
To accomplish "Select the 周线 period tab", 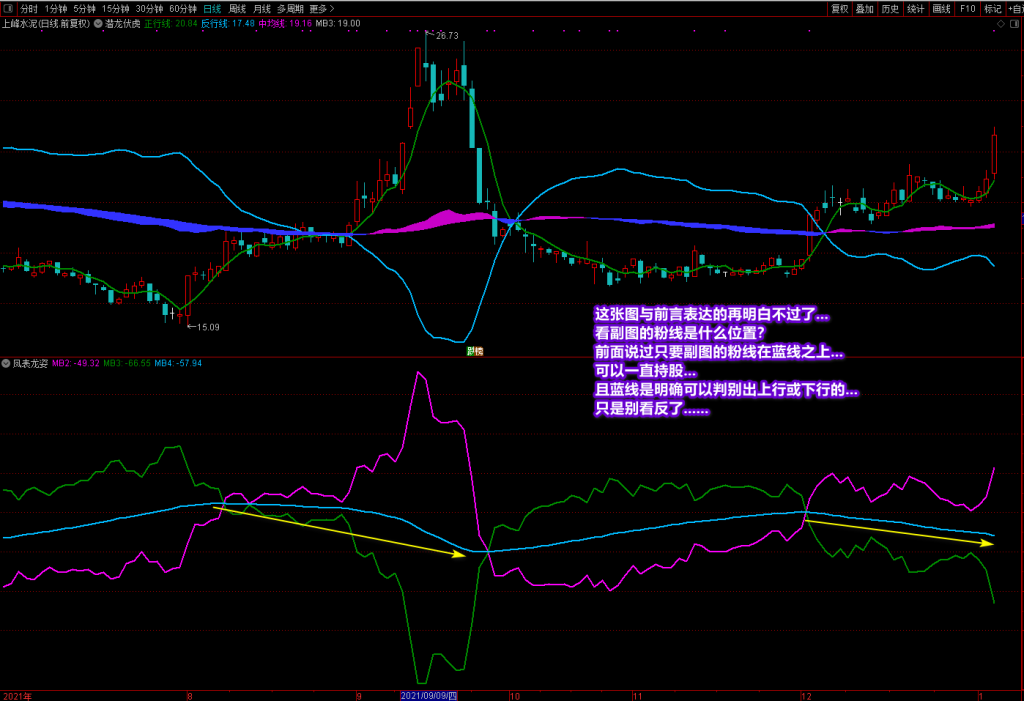I will coord(237,8).
